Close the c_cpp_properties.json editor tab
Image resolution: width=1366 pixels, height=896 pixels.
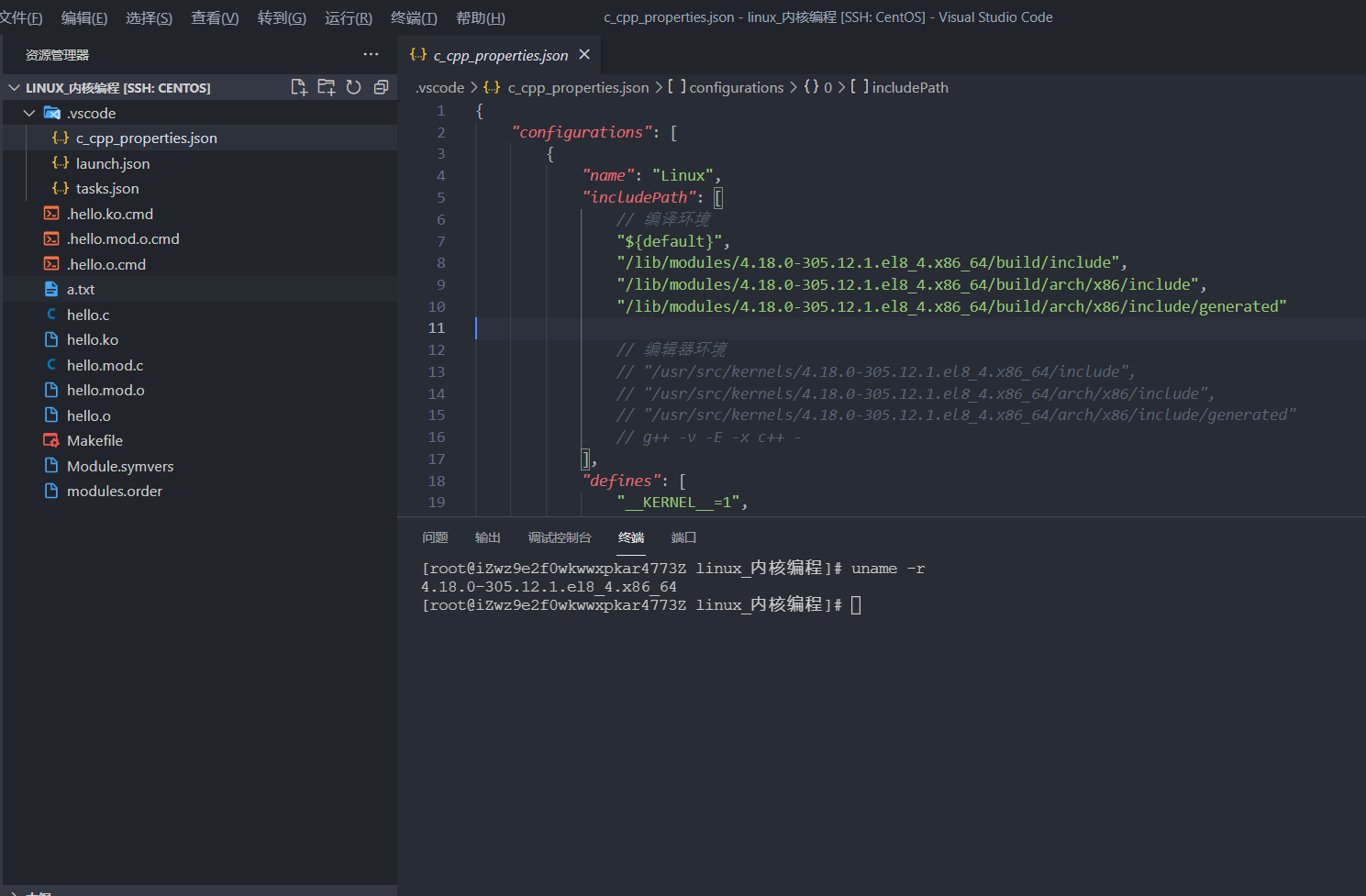584,55
